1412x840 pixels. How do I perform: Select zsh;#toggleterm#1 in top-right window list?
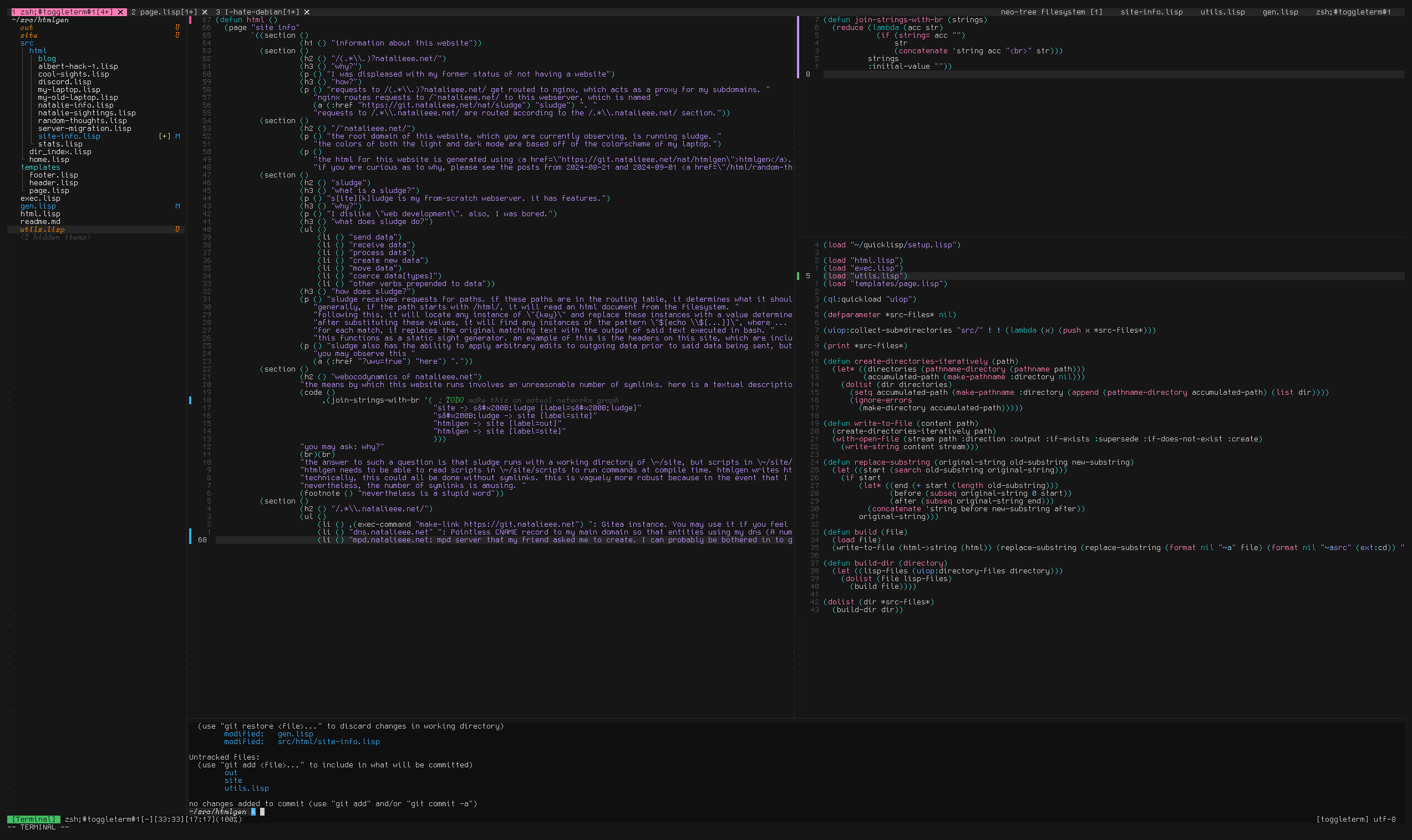(x=1353, y=12)
